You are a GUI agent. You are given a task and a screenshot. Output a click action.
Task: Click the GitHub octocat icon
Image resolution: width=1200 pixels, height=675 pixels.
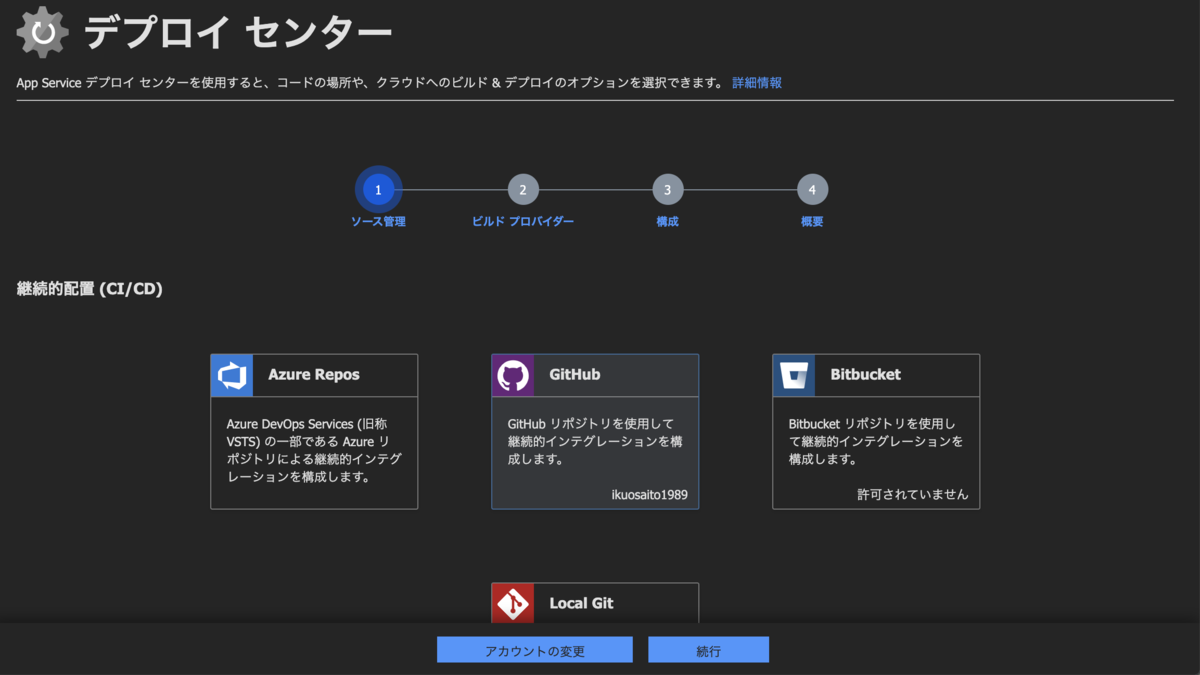point(513,375)
